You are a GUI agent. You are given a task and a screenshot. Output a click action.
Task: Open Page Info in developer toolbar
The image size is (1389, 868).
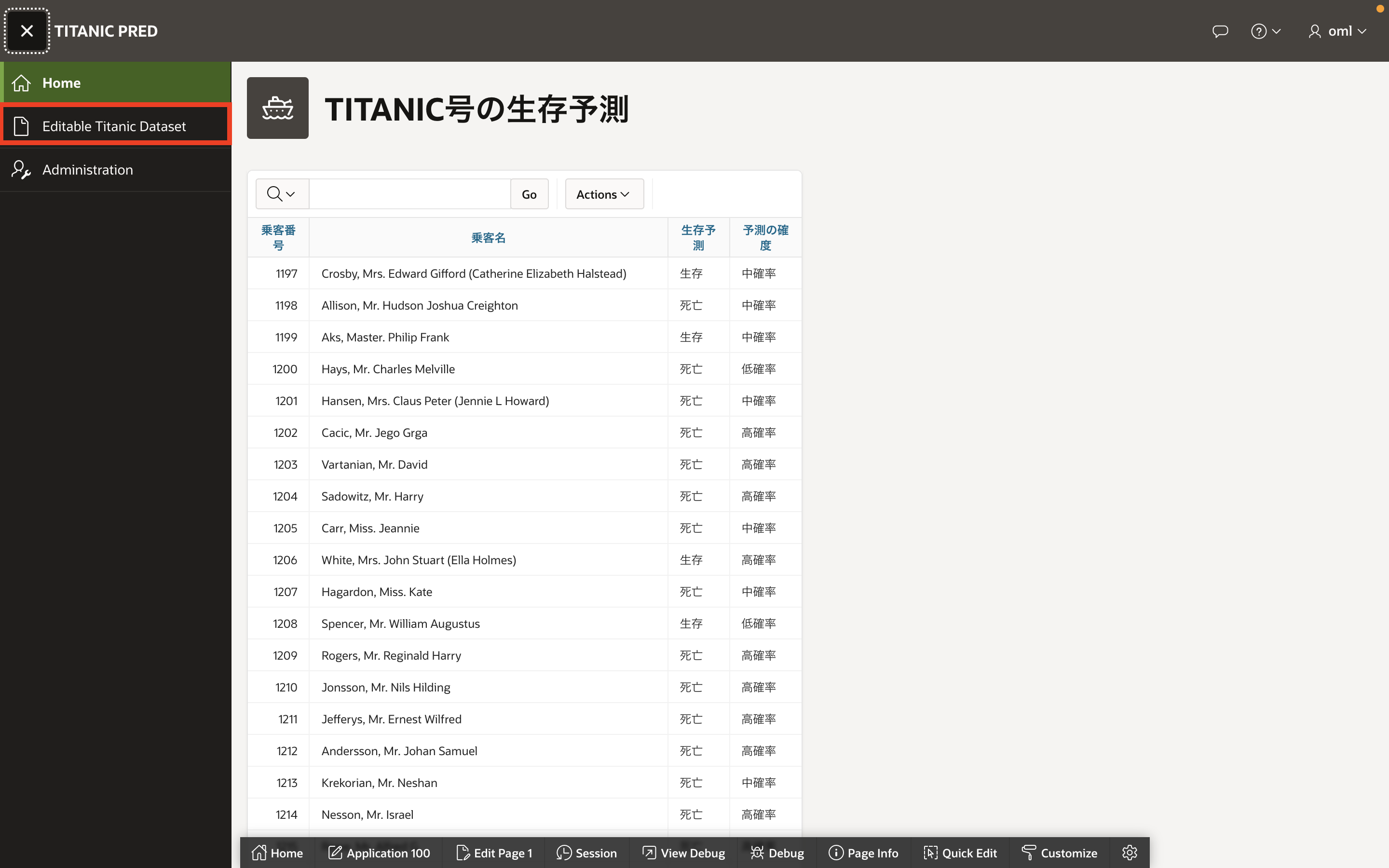tap(863, 853)
